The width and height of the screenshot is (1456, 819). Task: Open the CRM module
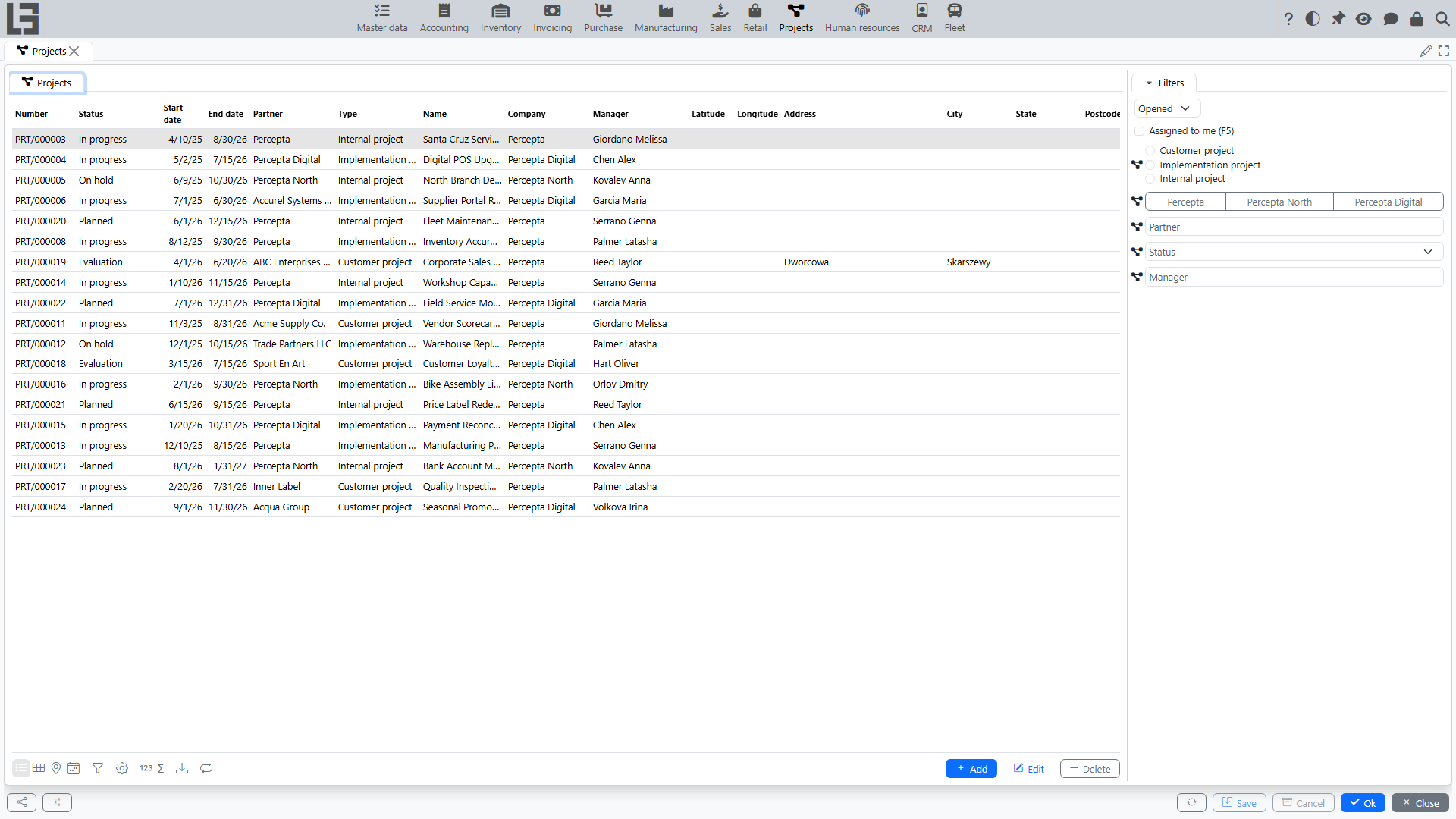(922, 18)
